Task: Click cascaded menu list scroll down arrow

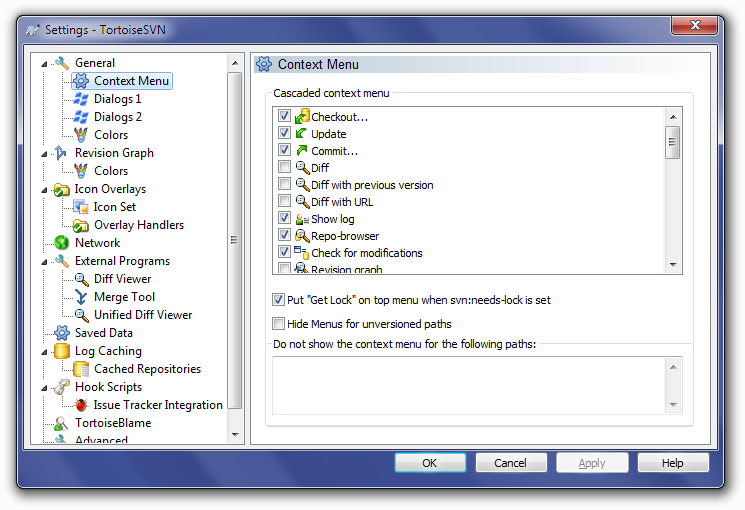Action: [673, 264]
